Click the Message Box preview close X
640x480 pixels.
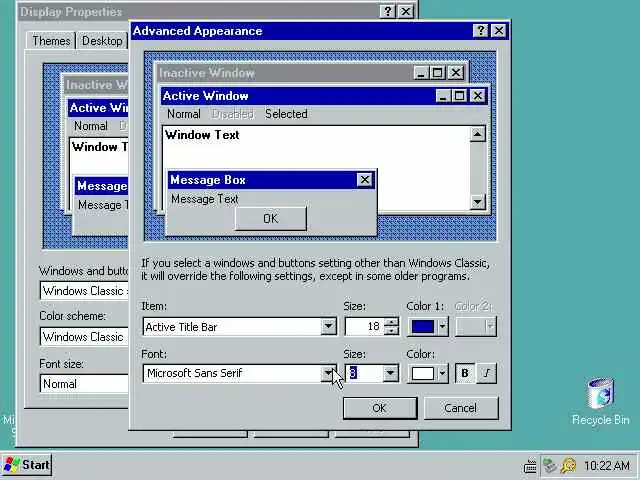(364, 180)
